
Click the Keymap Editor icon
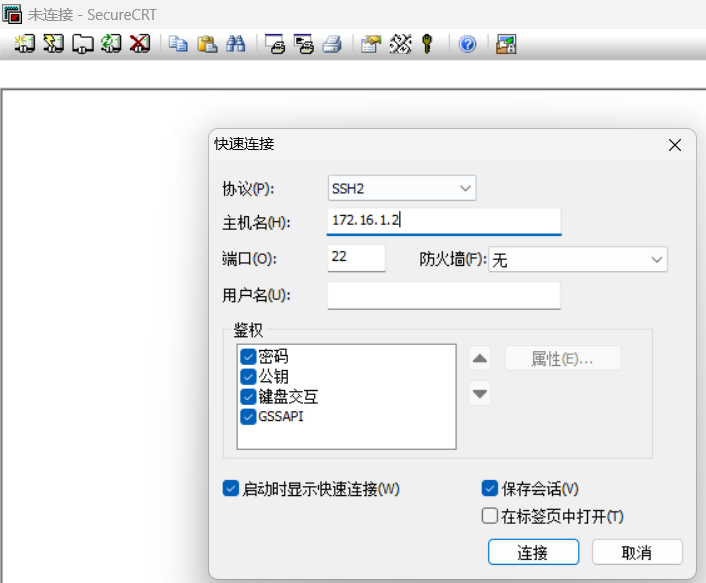pos(400,44)
